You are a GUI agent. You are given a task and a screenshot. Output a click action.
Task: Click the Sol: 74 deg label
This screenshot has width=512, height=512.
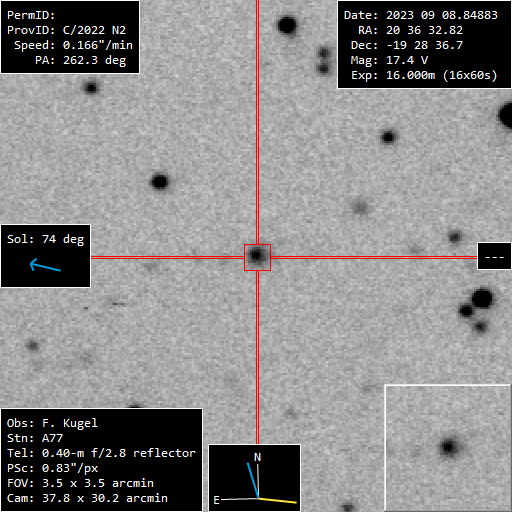(x=45, y=239)
